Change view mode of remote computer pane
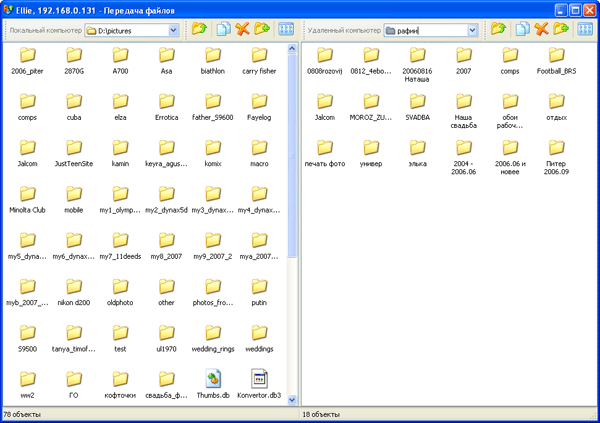600x423 pixels. [585, 29]
